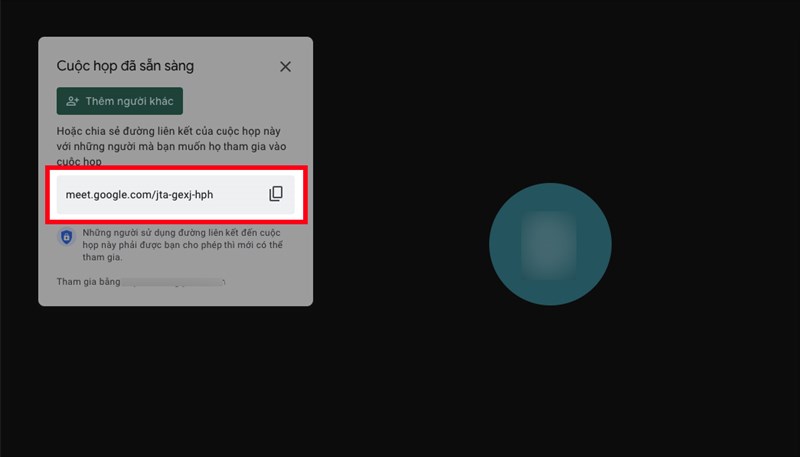Screen dimensions: 800x457
Task: Copy the meeting link with the copy icon
Action: pyautogui.click(x=276, y=194)
